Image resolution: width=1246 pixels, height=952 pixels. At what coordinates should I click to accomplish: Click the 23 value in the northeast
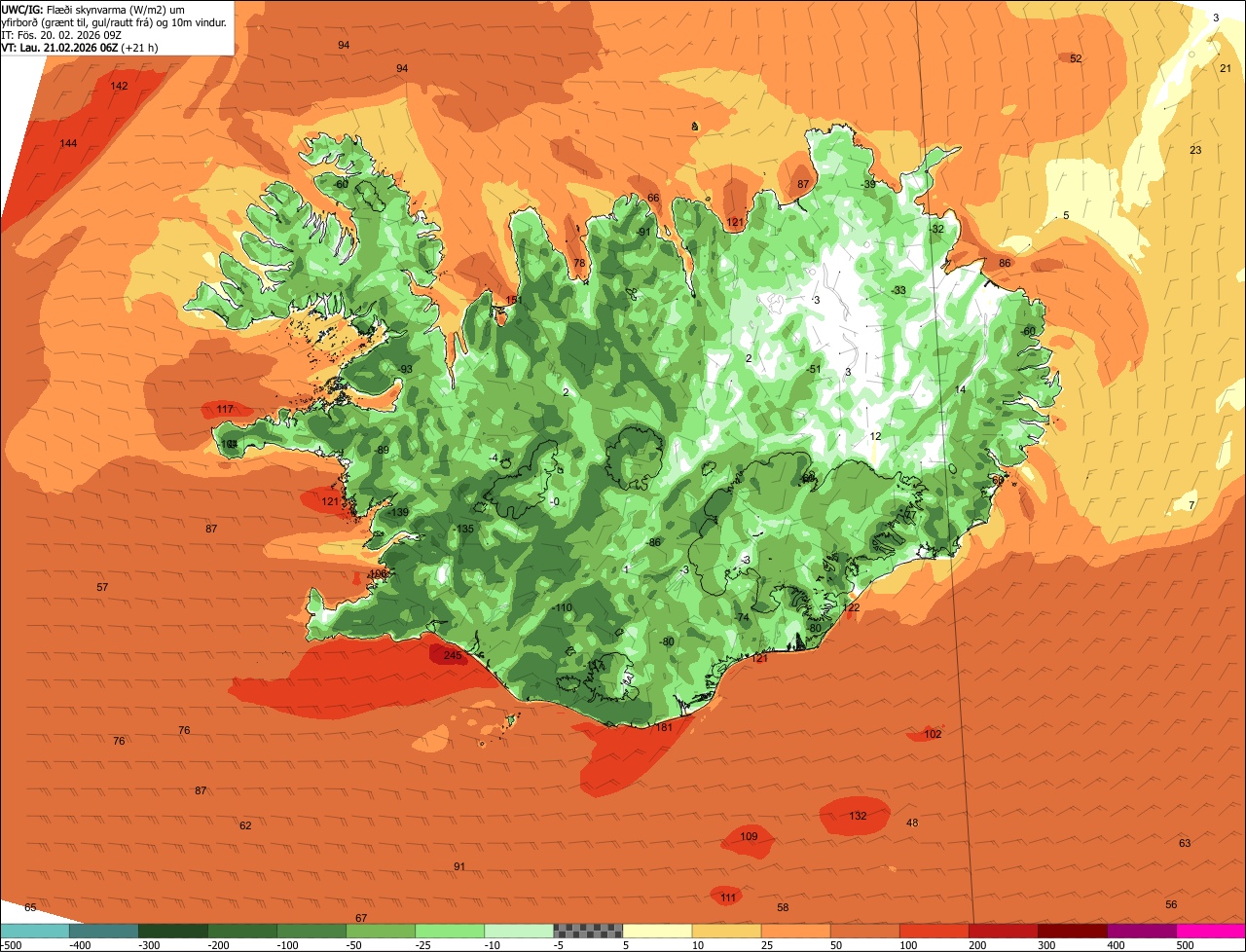coord(1195,150)
